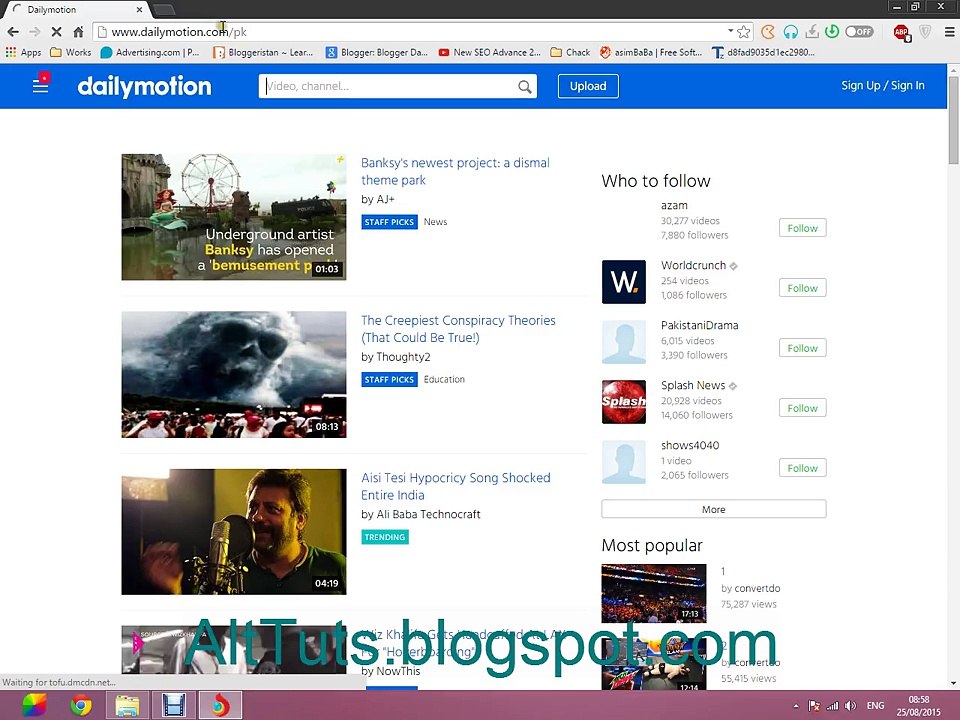Open New SEO Advance bookmark
960x720 pixels.
pyautogui.click(x=489, y=53)
